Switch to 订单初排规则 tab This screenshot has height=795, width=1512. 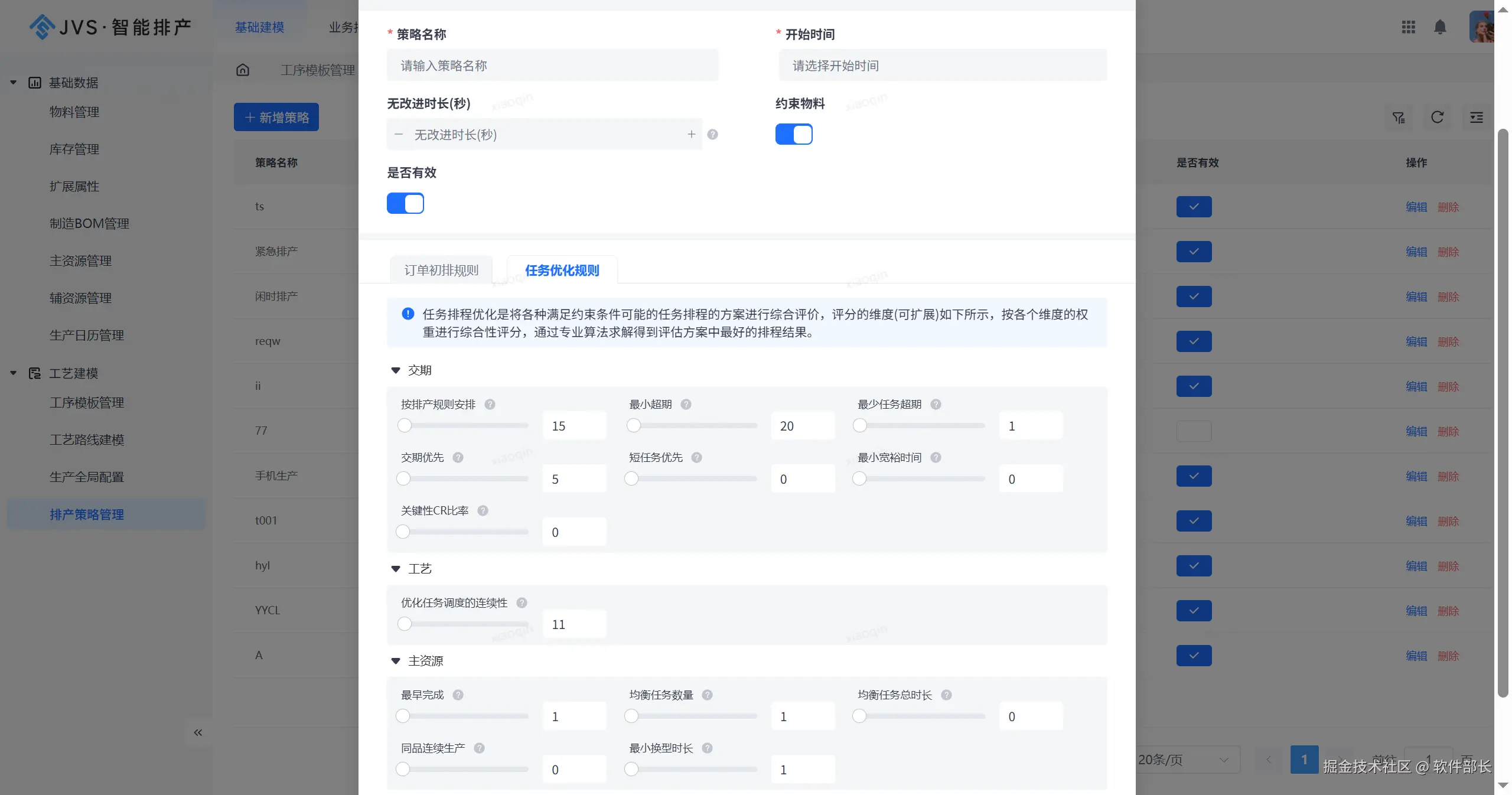click(x=441, y=271)
